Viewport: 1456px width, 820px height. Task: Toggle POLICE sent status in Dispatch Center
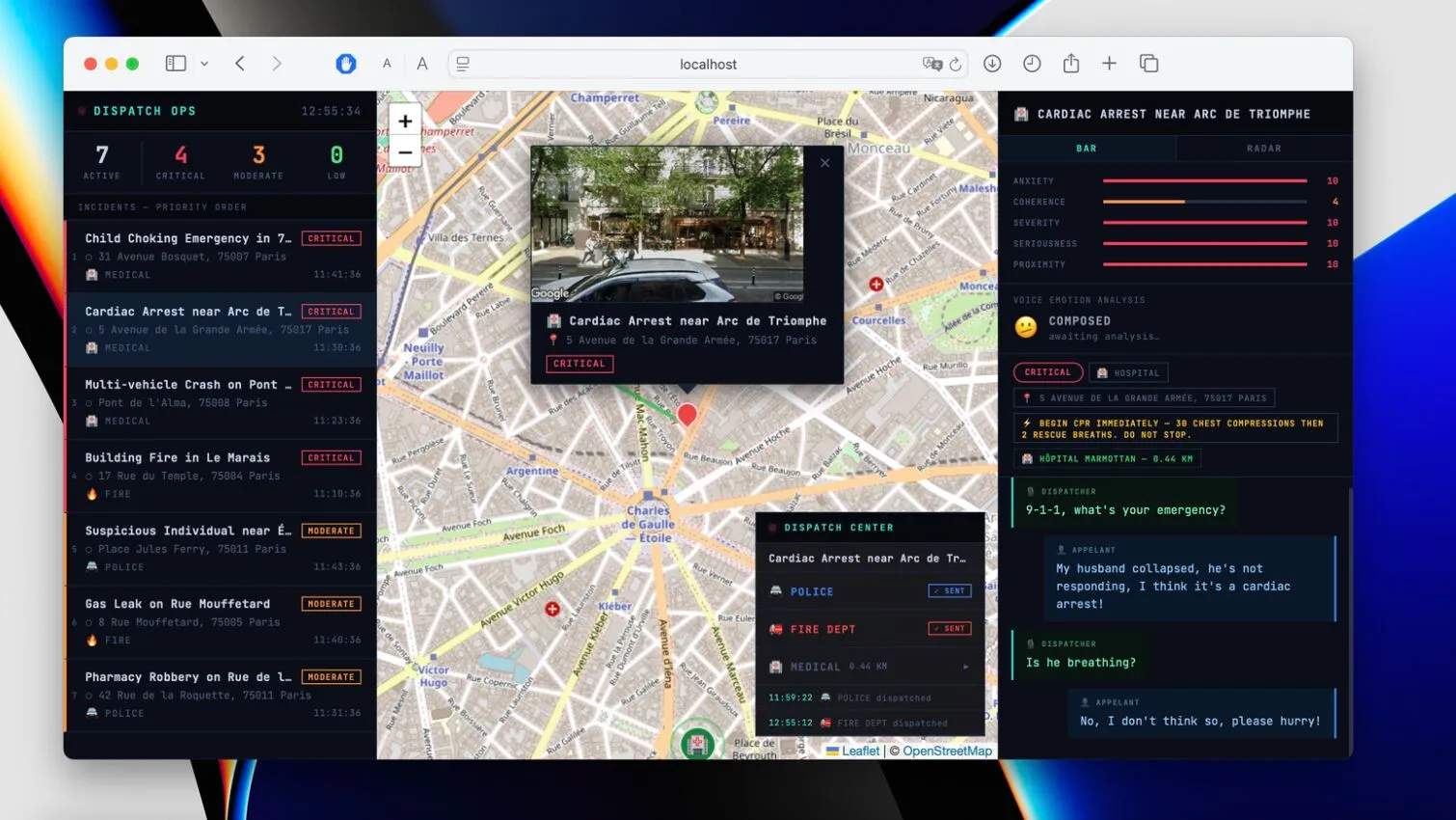950,590
